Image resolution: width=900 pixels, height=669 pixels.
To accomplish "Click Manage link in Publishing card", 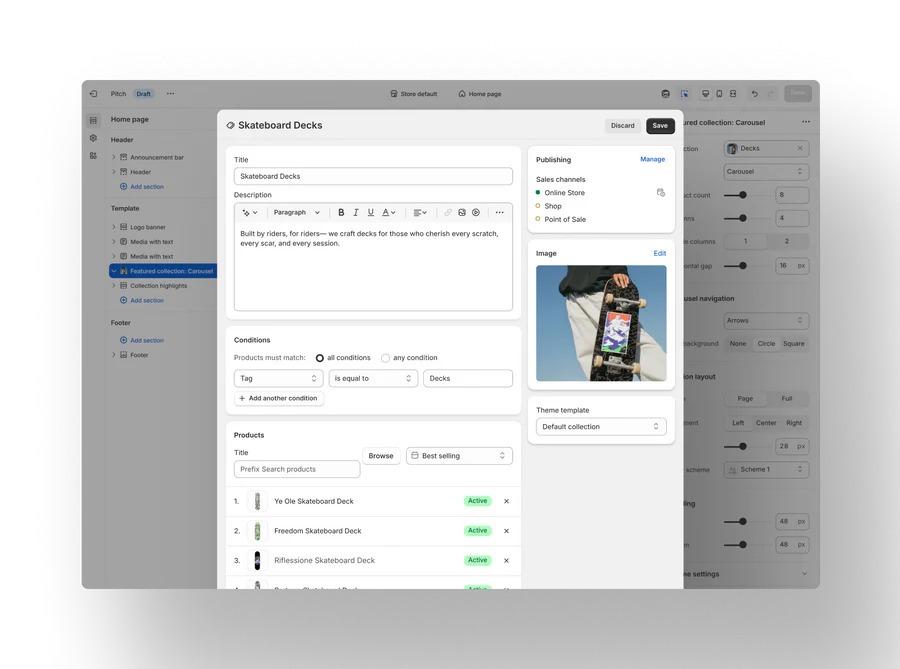I will (652, 159).
